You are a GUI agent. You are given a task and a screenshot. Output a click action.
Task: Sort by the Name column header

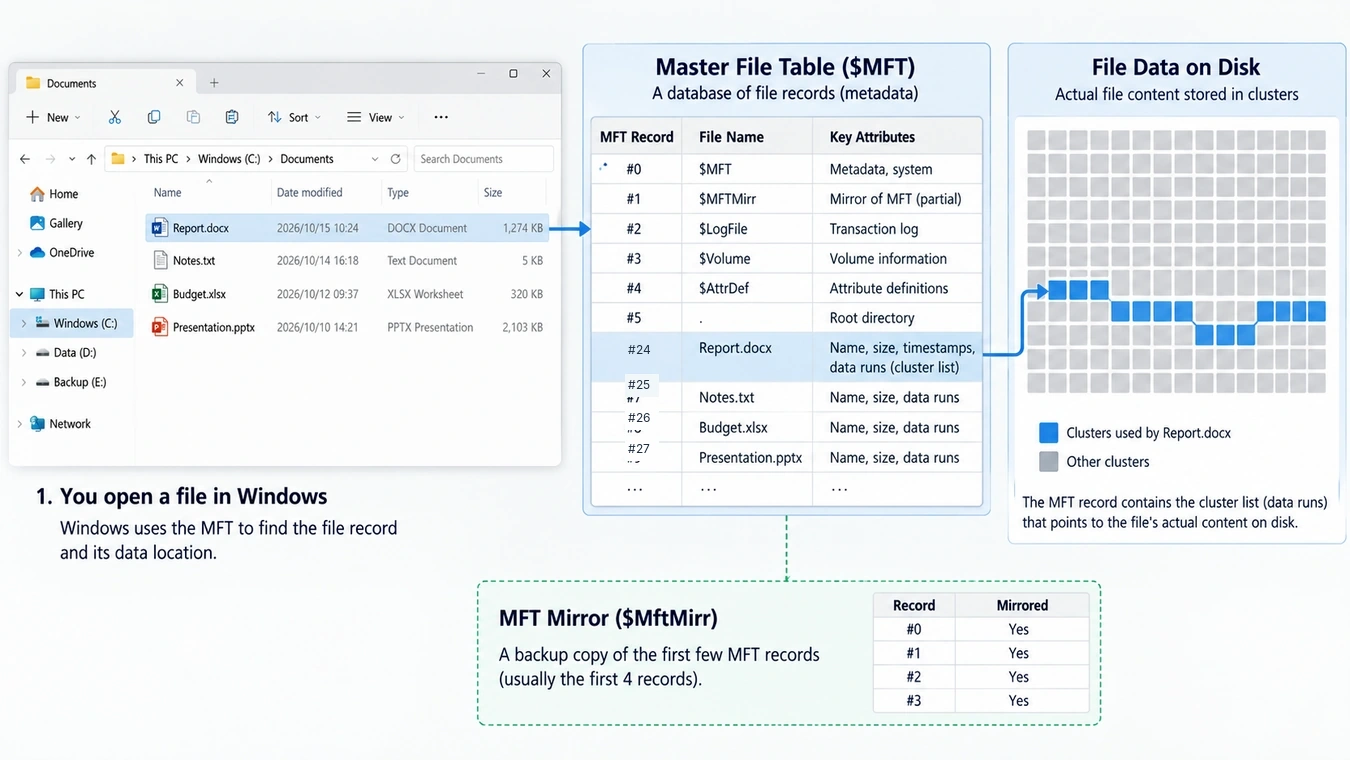[167, 193]
